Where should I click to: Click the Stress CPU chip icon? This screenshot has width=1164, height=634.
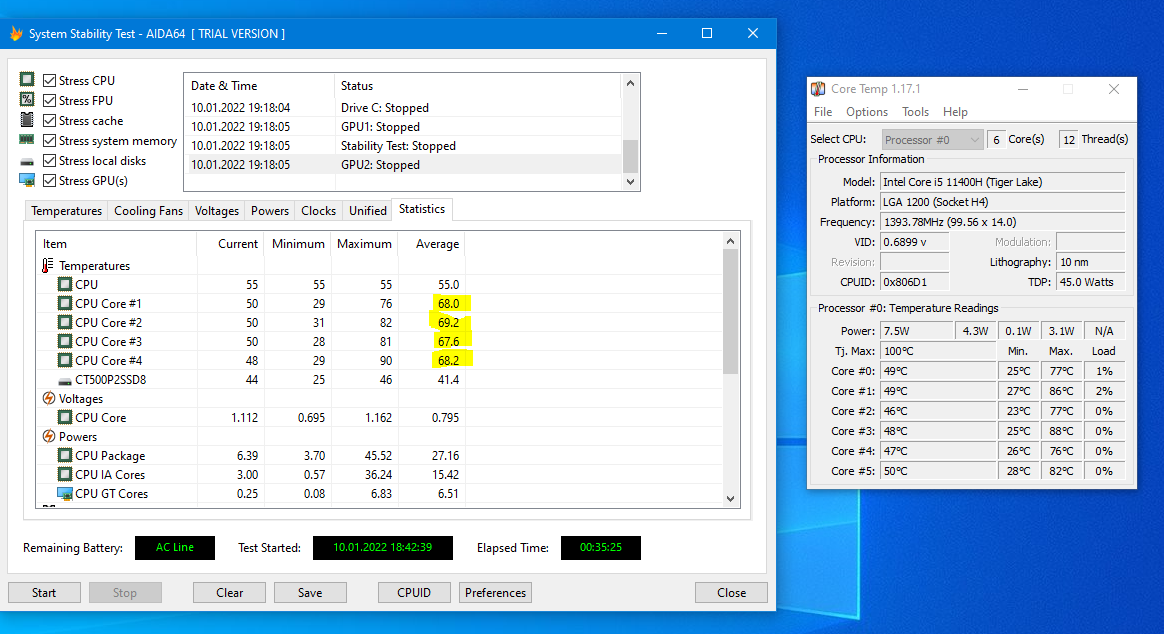(27, 79)
